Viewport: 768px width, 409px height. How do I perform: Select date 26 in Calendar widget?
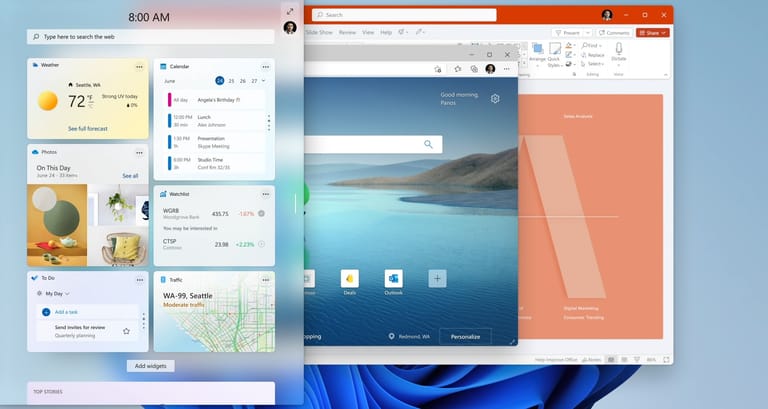(x=242, y=81)
